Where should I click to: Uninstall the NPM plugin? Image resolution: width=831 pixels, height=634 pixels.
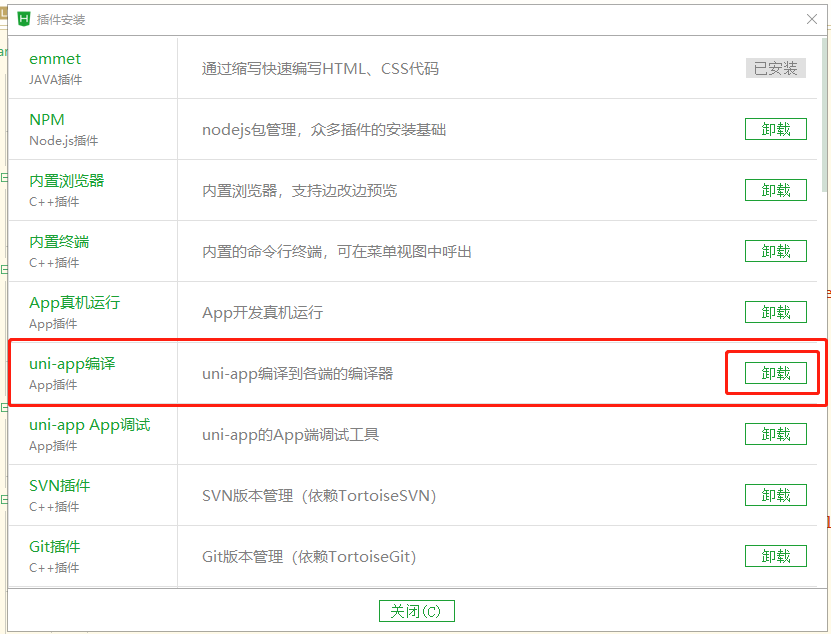775,129
